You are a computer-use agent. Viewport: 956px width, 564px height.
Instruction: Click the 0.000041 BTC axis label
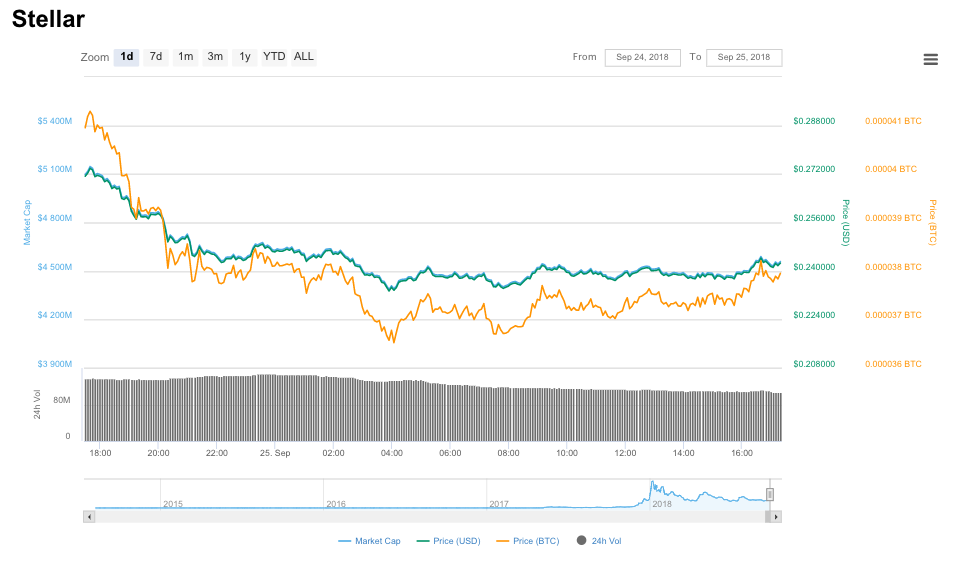[x=893, y=121]
